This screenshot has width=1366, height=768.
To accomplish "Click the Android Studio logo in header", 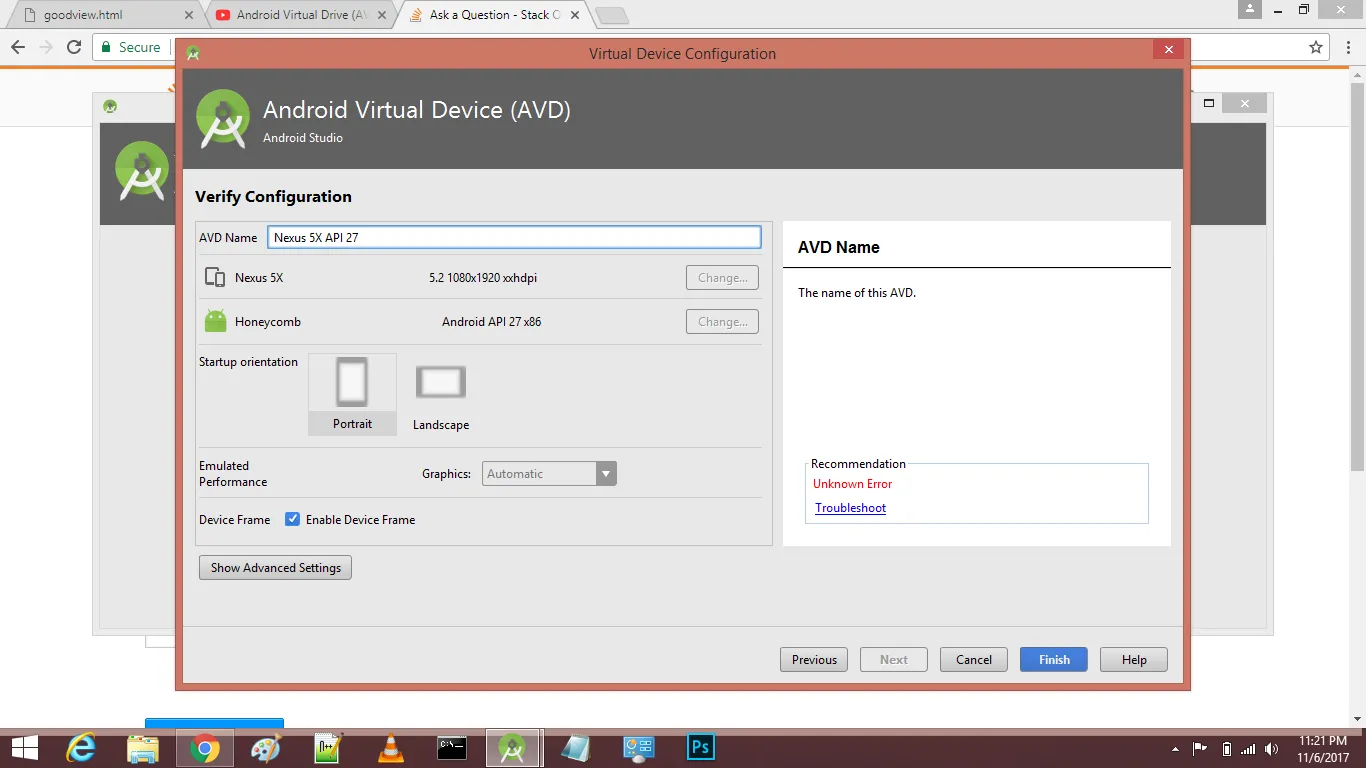I will click(222, 119).
